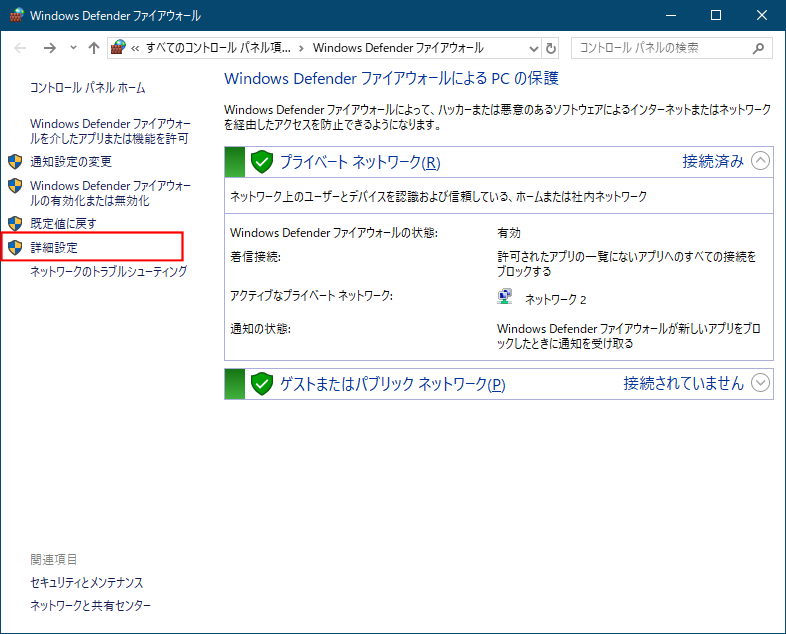Open アプリまたは機能を許可 link
This screenshot has height=634, width=786.
tap(110, 131)
